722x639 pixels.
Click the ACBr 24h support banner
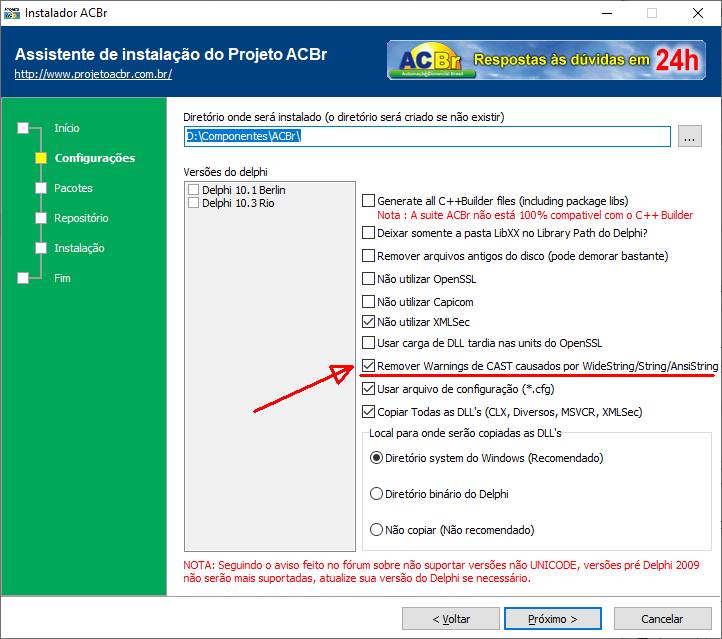pos(546,60)
